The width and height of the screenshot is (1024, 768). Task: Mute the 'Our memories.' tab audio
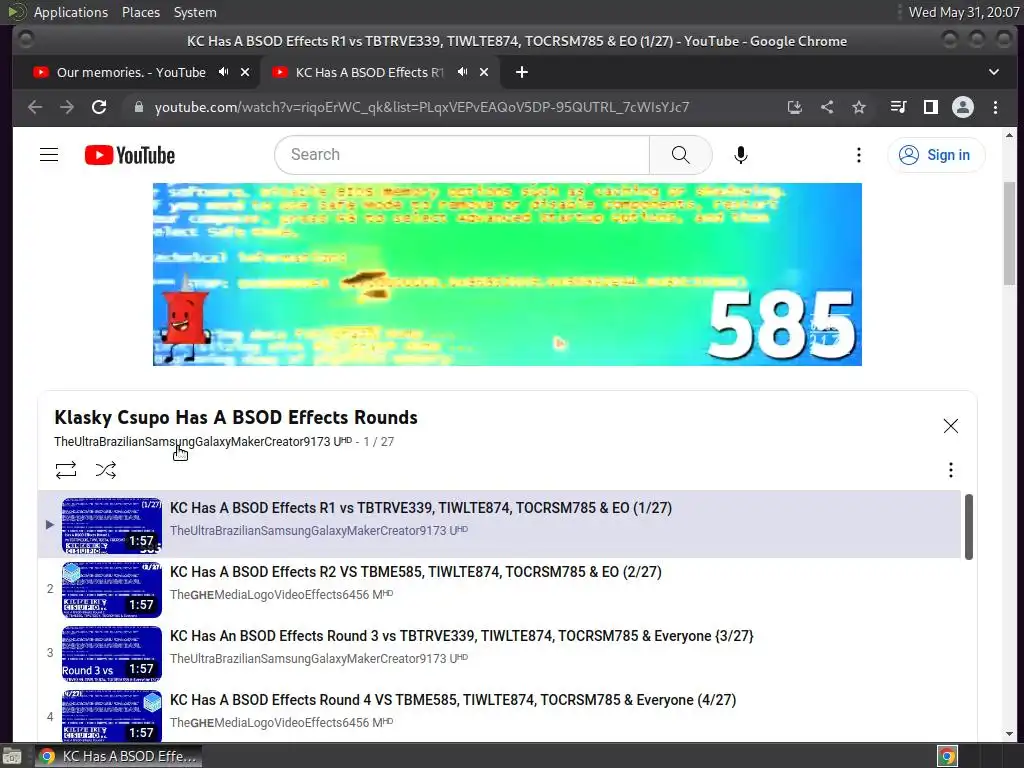[x=223, y=72]
